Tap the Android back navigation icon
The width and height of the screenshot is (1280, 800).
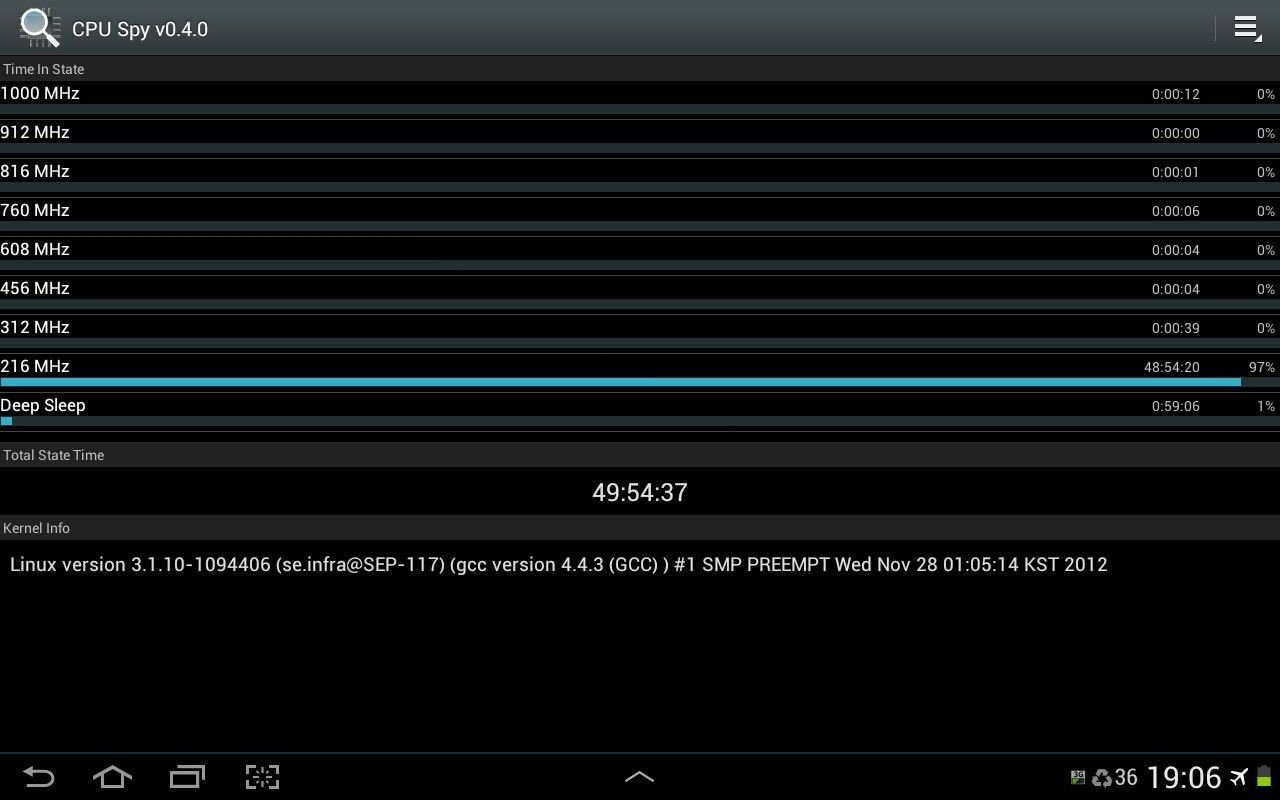(x=39, y=777)
